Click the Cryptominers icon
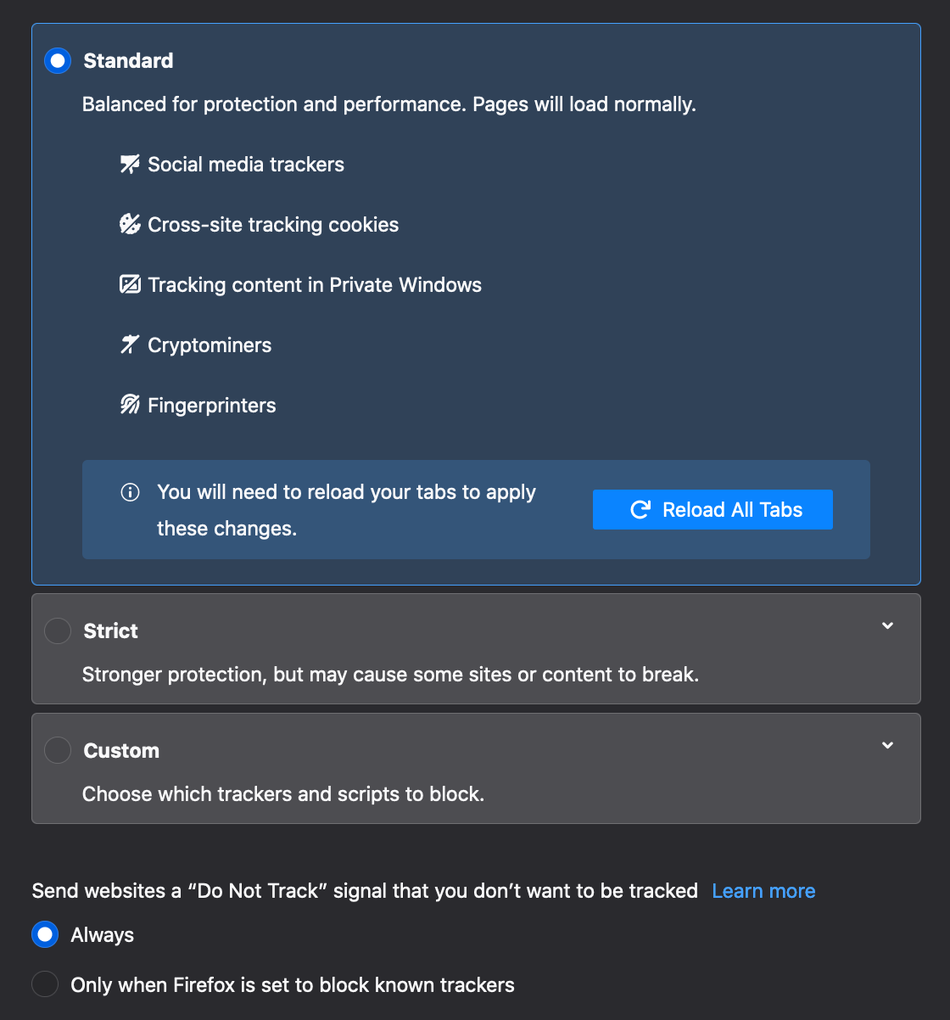 130,345
